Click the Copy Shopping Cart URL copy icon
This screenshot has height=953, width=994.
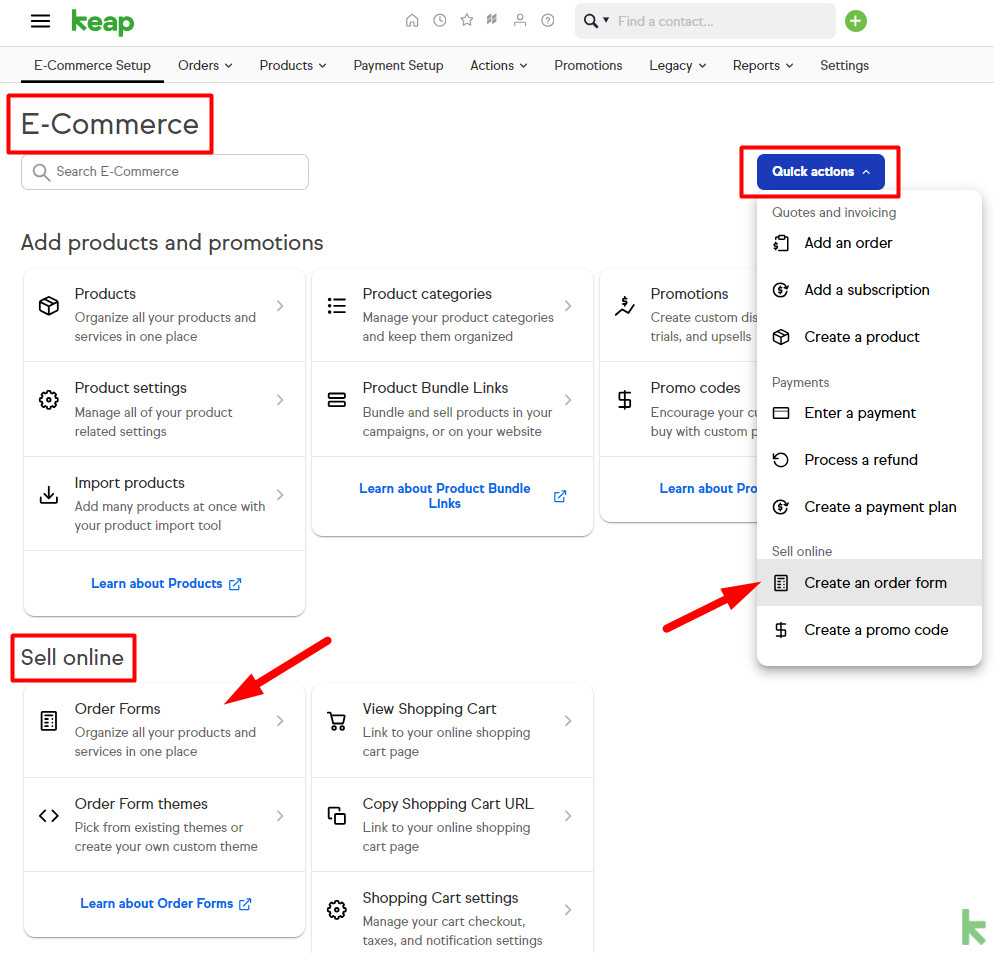coord(337,815)
